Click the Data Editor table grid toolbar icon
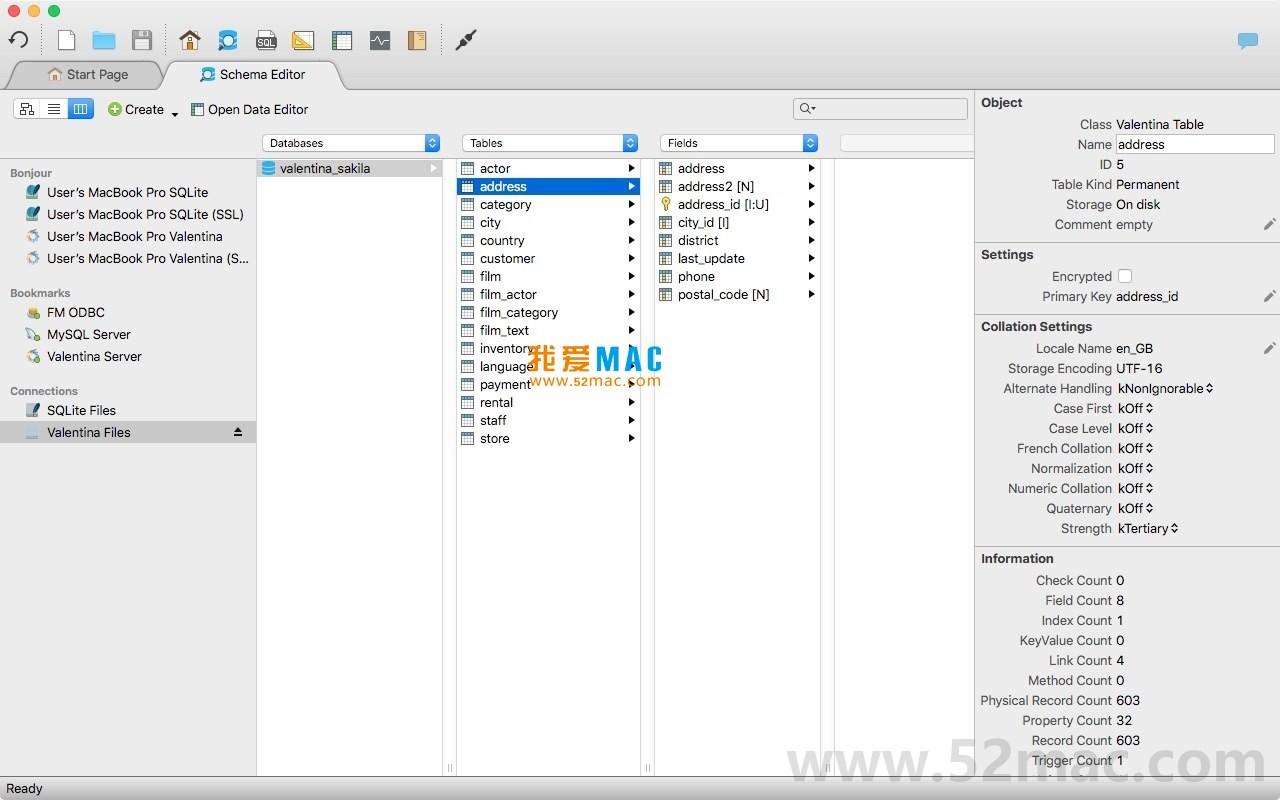 (x=342, y=40)
